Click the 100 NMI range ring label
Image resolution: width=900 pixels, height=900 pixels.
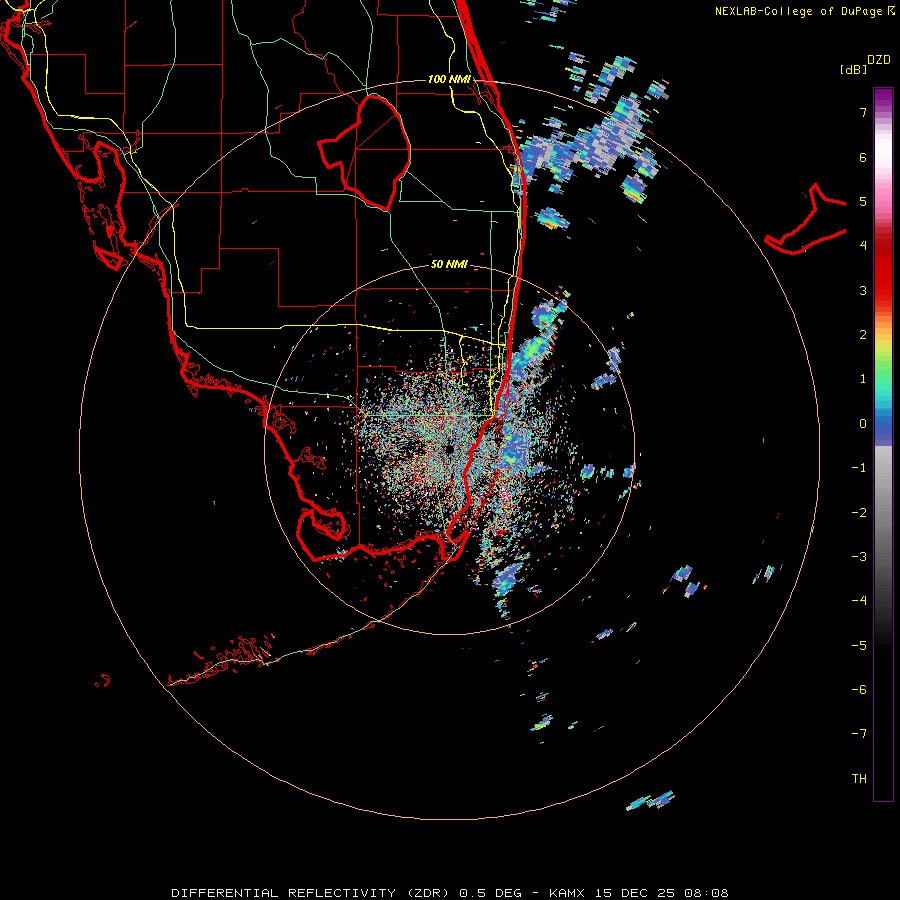(x=449, y=79)
